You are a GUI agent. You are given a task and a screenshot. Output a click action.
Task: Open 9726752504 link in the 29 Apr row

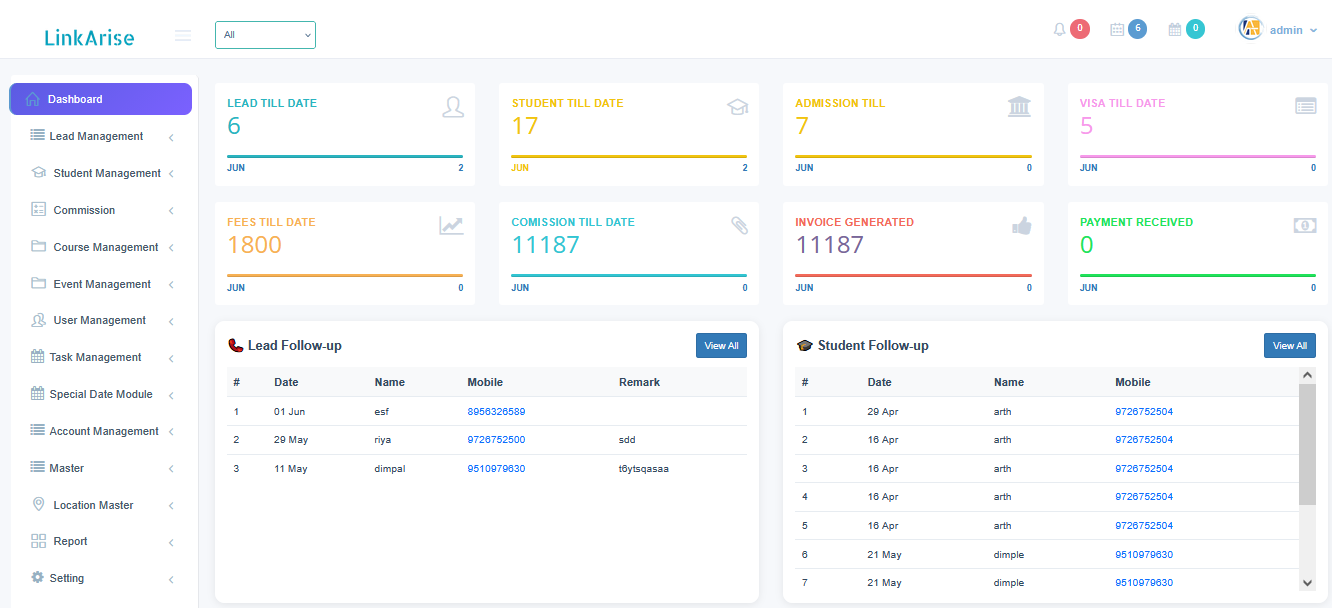tap(1144, 411)
